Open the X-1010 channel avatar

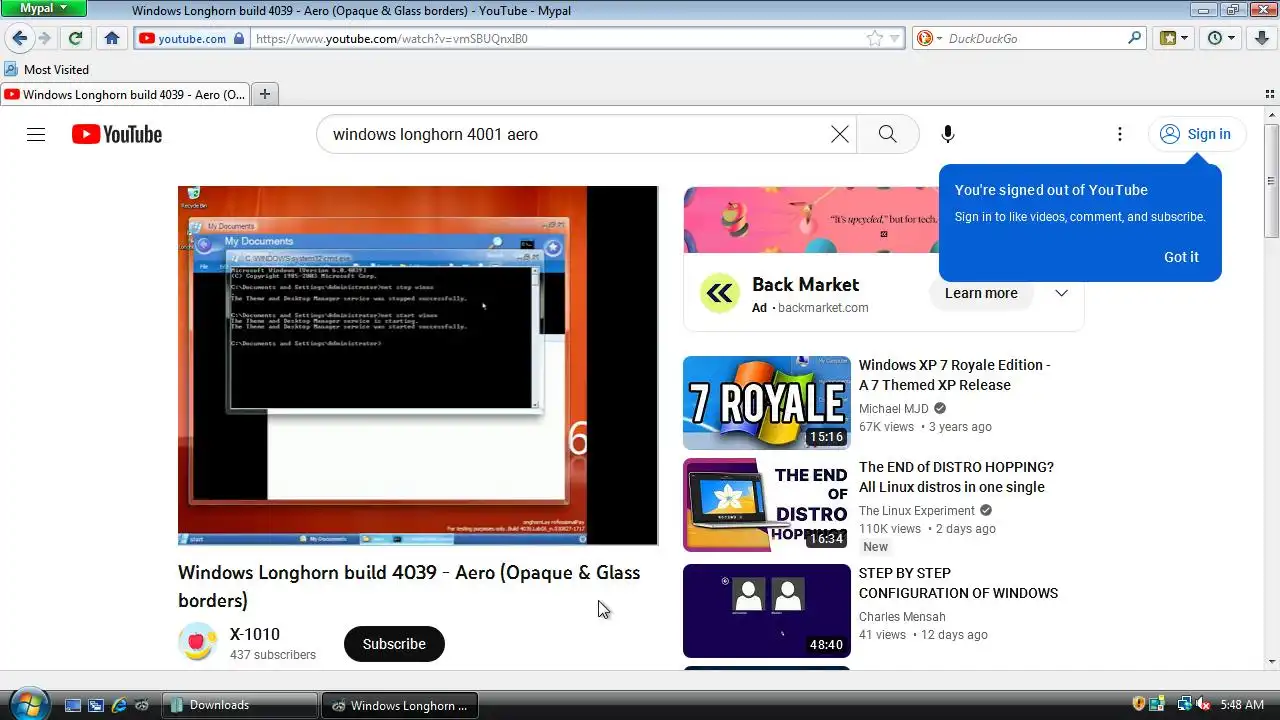click(198, 642)
